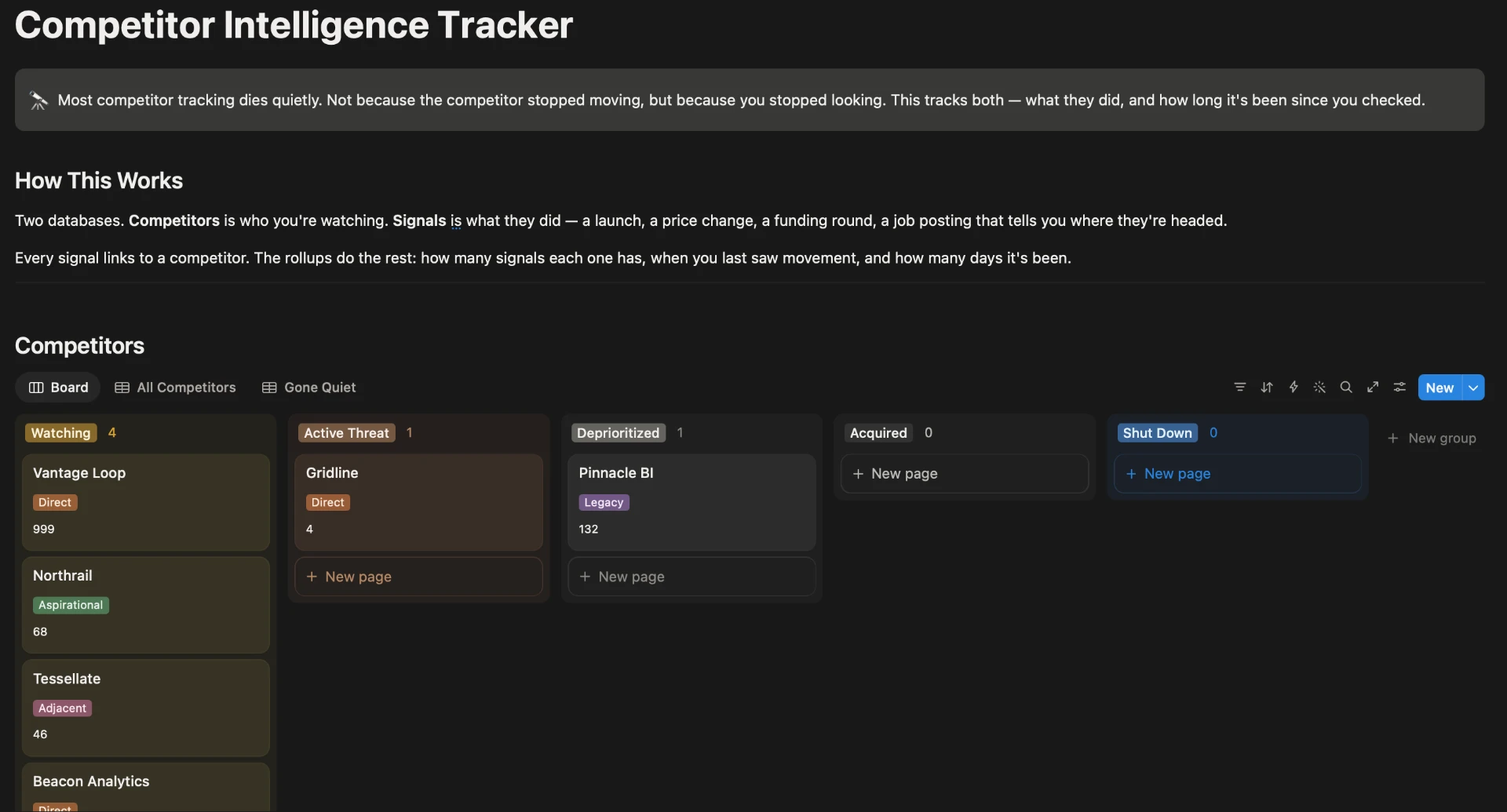Open the Tessellate card

[x=146, y=708]
